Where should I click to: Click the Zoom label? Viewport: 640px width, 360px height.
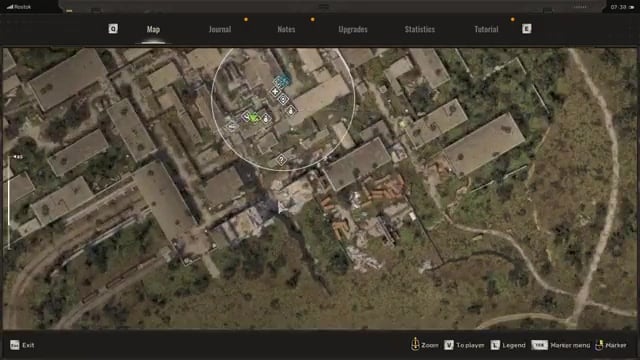click(429, 345)
